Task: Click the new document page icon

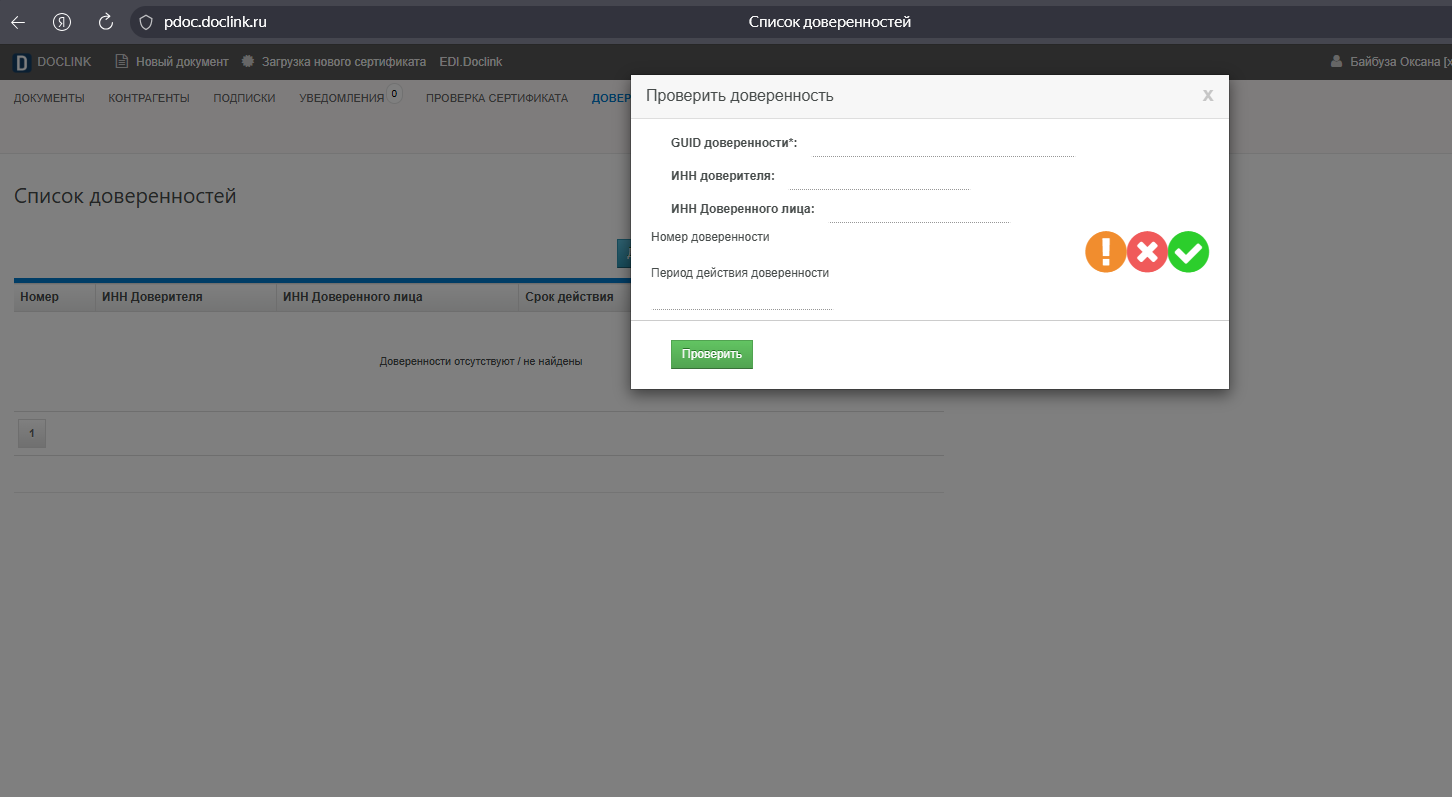Action: pos(122,62)
